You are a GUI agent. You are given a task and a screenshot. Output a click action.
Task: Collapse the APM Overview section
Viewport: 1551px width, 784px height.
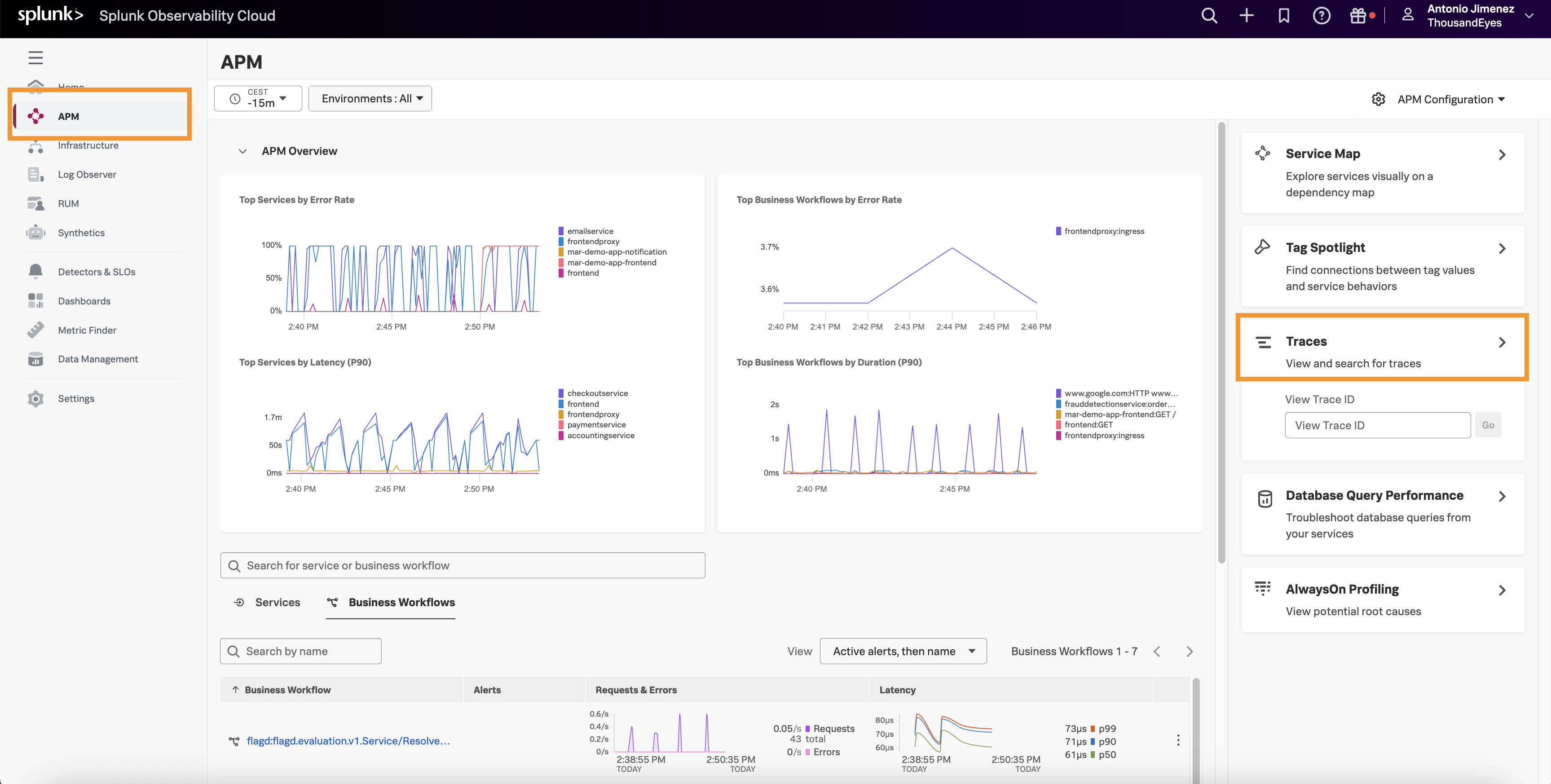point(242,151)
